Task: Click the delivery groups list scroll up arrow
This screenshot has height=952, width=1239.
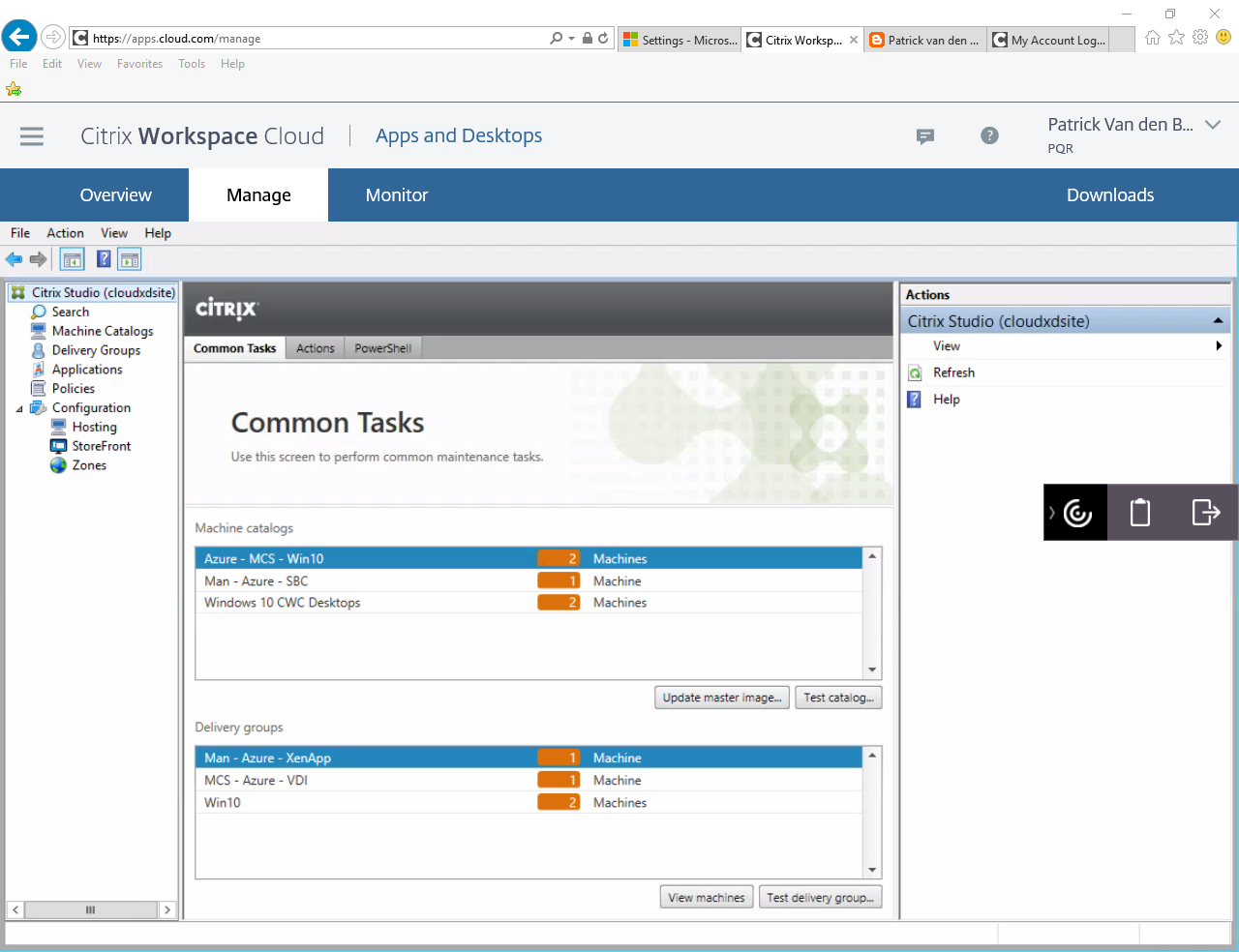Action: 872,756
